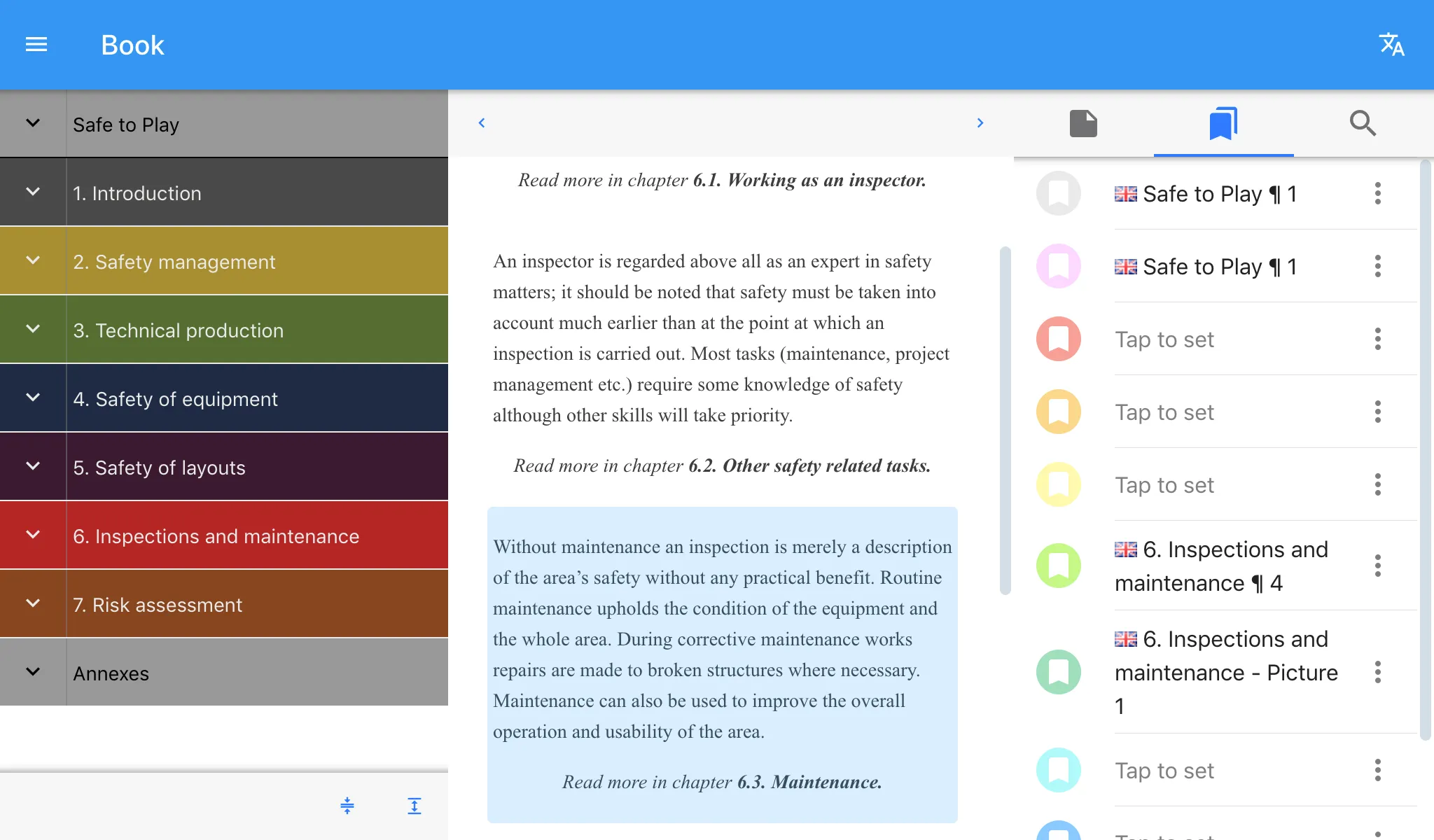Collapse the Inspections and maintenance chapter
This screenshot has height=840, width=1434.
(x=32, y=534)
